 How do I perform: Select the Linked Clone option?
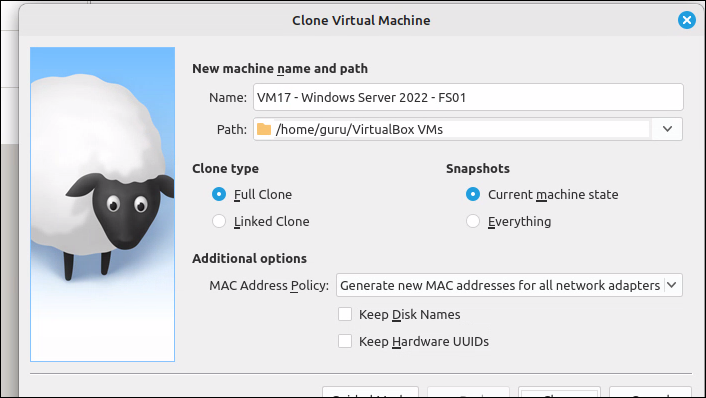point(219,222)
